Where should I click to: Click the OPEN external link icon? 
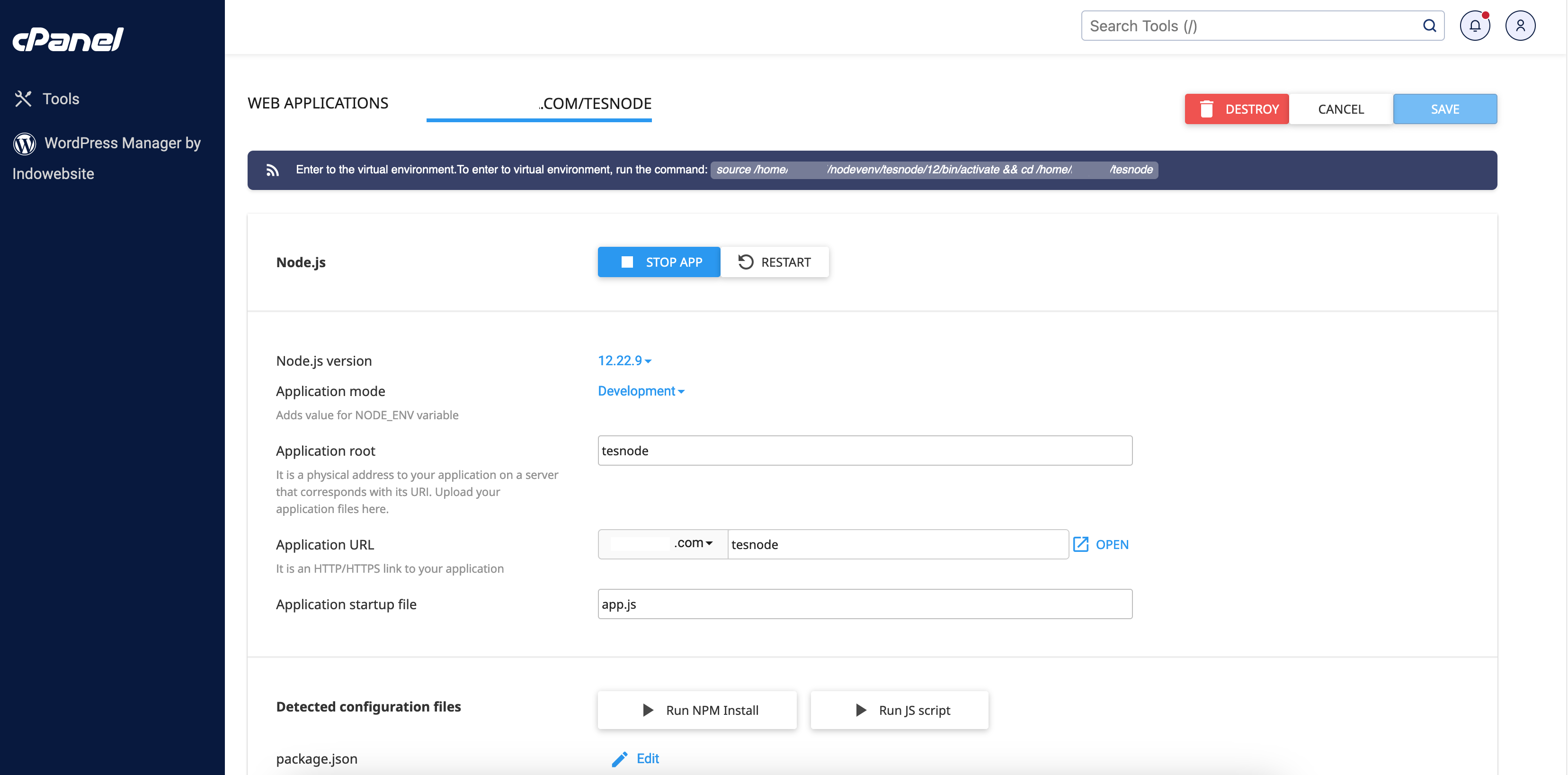(x=1080, y=544)
